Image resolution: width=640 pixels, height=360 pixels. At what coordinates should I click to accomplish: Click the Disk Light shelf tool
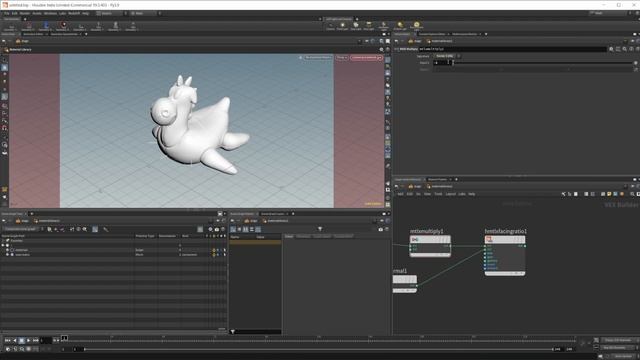pyautogui.click(x=369, y=26)
